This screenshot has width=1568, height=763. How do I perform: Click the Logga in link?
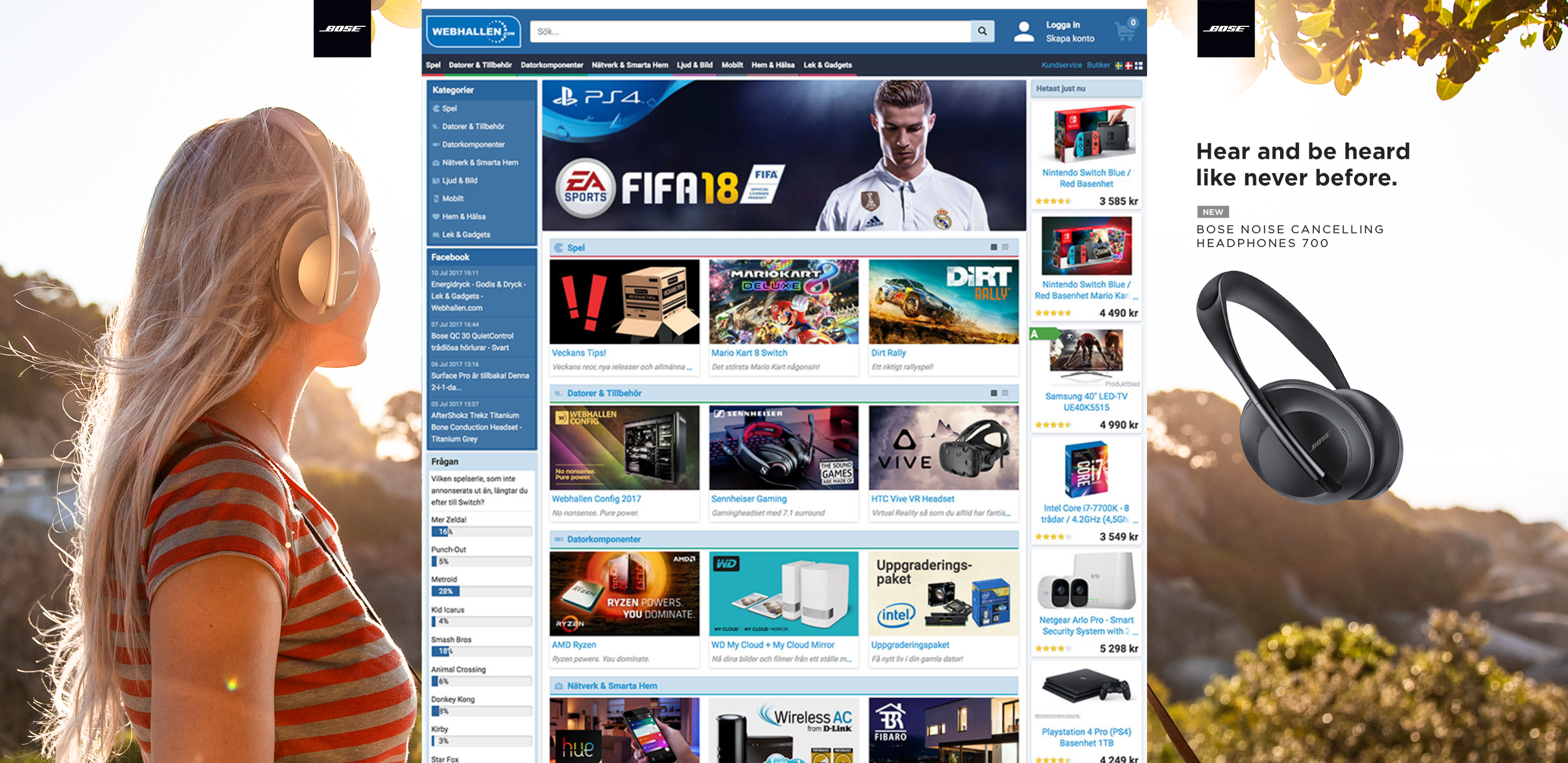pos(1062,25)
